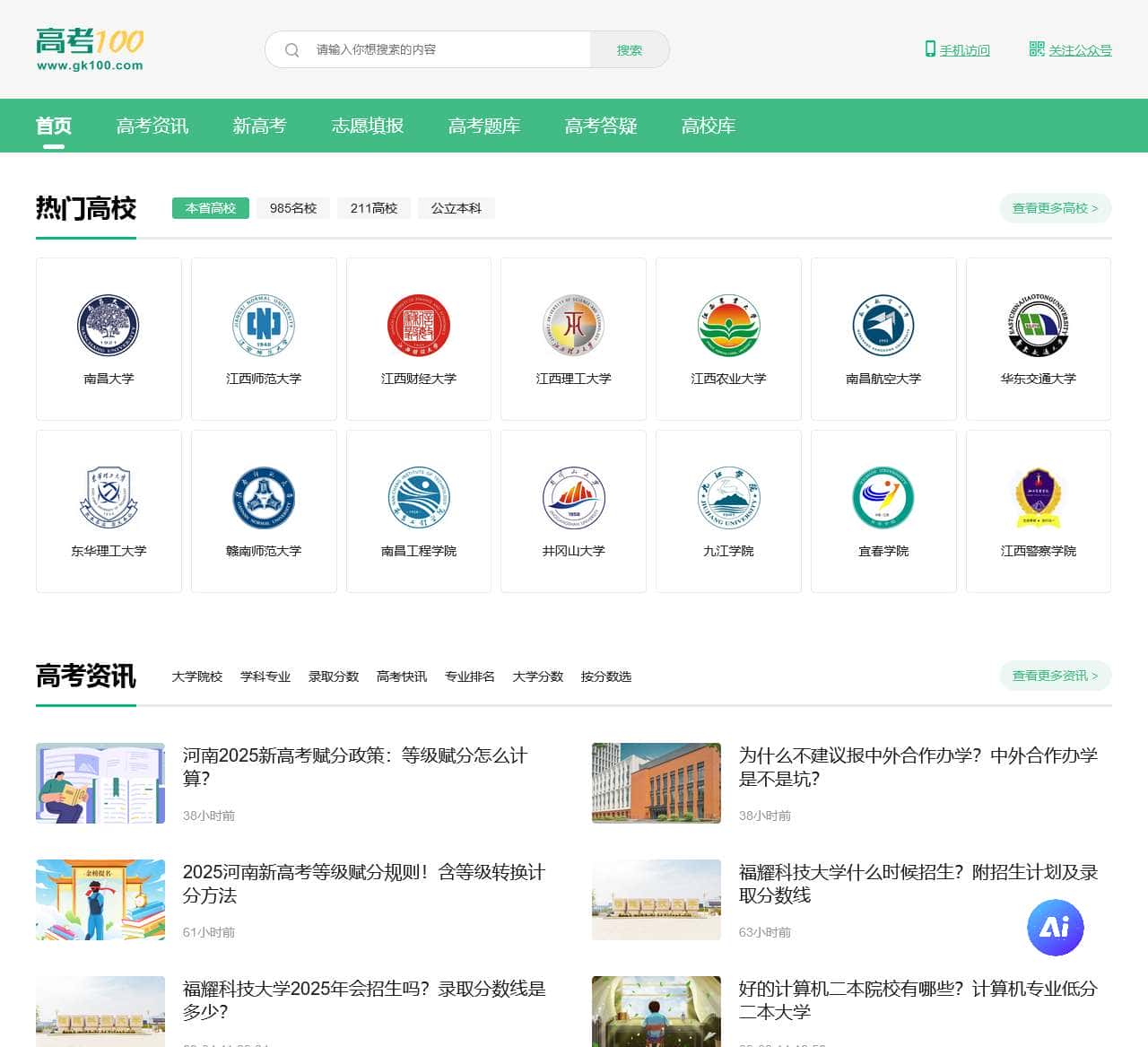
Task: Click the 江西警察学院 badge emblem
Action: click(x=1039, y=498)
